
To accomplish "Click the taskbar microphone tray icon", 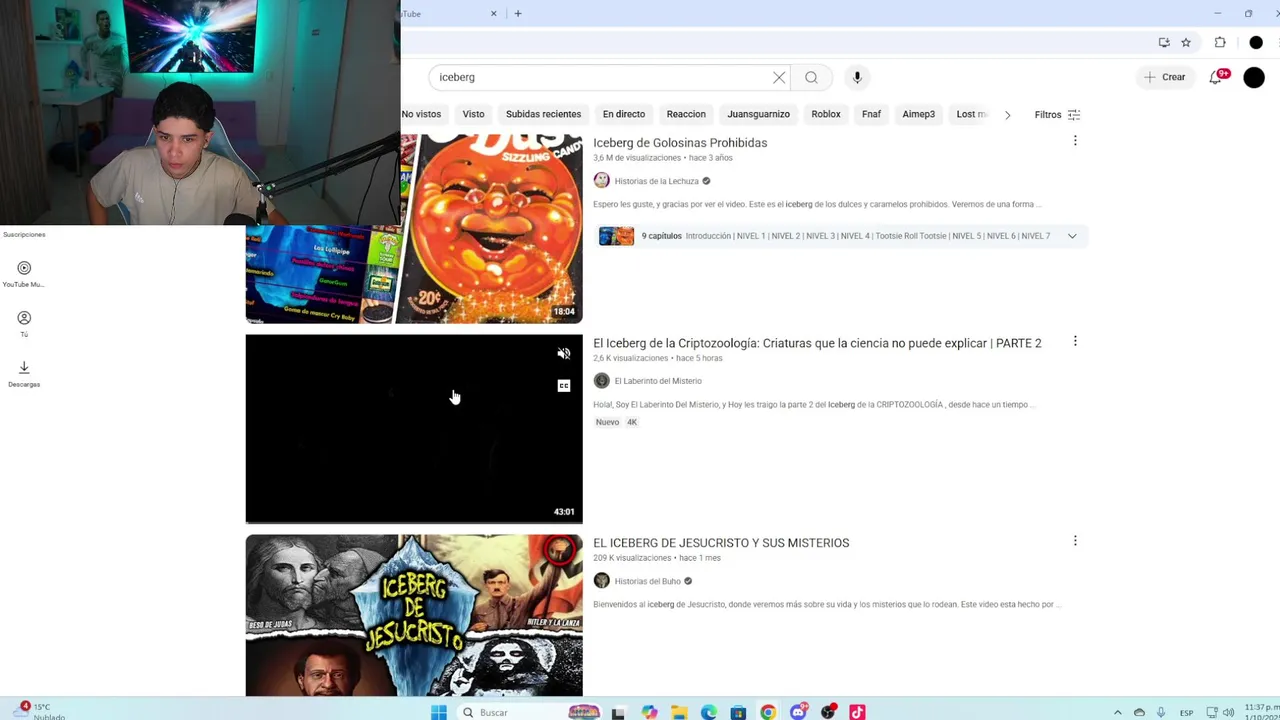I will point(1161,712).
